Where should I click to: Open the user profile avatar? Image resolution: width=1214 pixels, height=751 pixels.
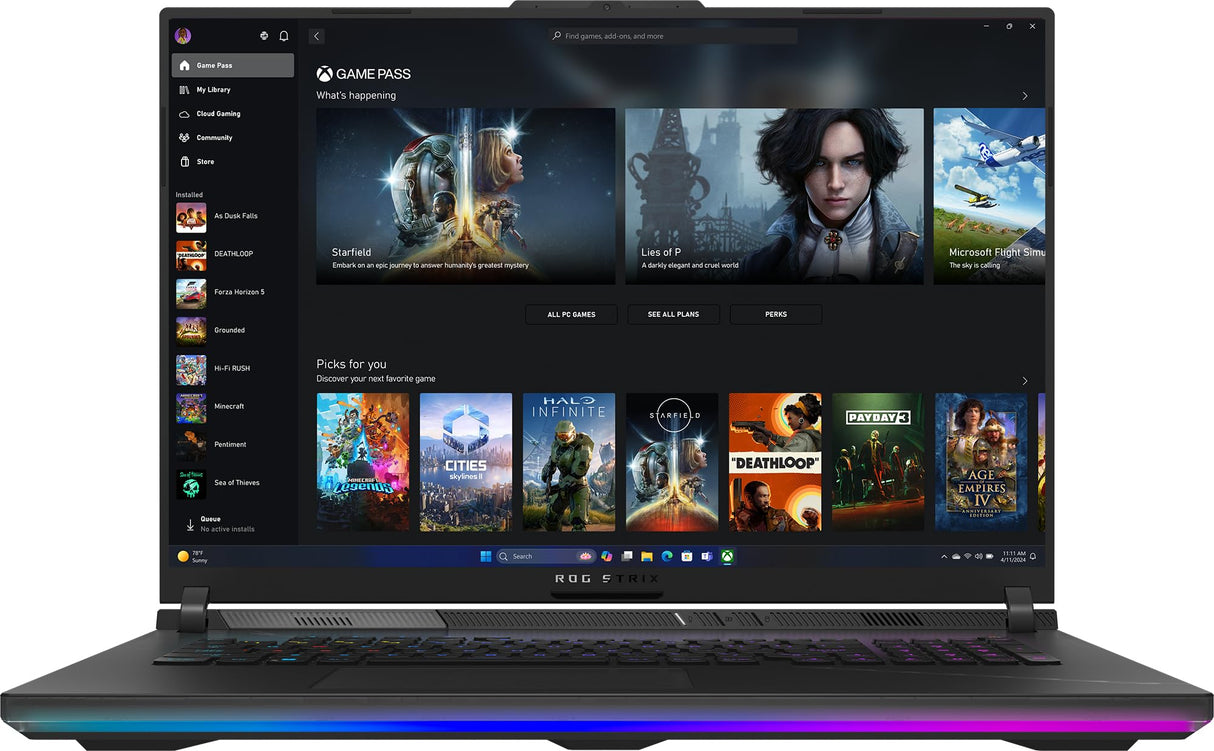(183, 36)
